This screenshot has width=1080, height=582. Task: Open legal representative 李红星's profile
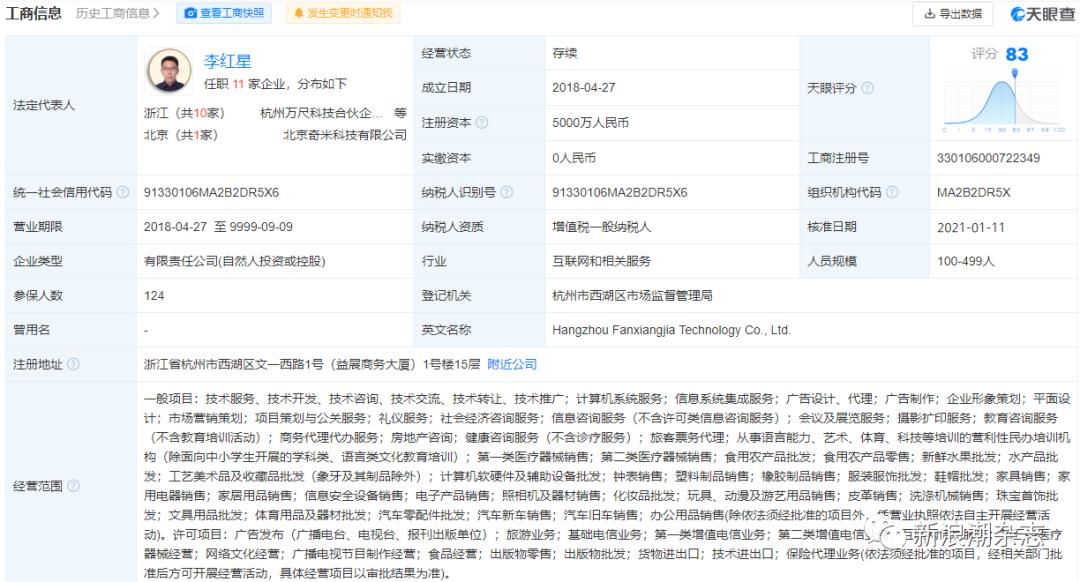click(x=228, y=62)
